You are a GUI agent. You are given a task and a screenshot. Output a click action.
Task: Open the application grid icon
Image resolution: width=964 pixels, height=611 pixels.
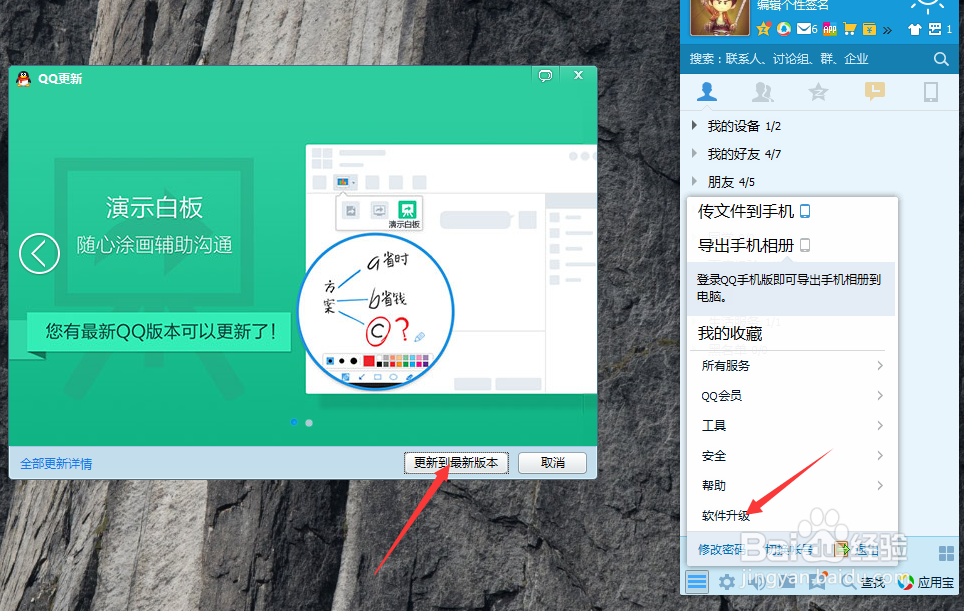tap(946, 553)
